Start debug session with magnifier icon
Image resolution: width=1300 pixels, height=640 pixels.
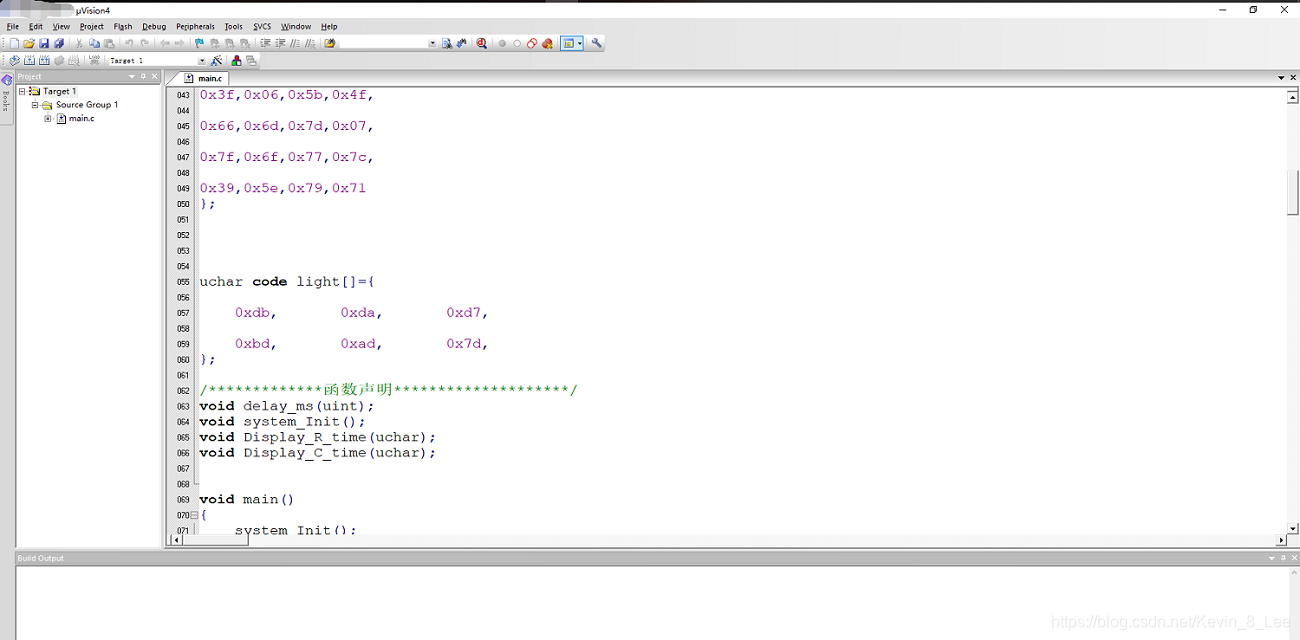(x=482, y=43)
